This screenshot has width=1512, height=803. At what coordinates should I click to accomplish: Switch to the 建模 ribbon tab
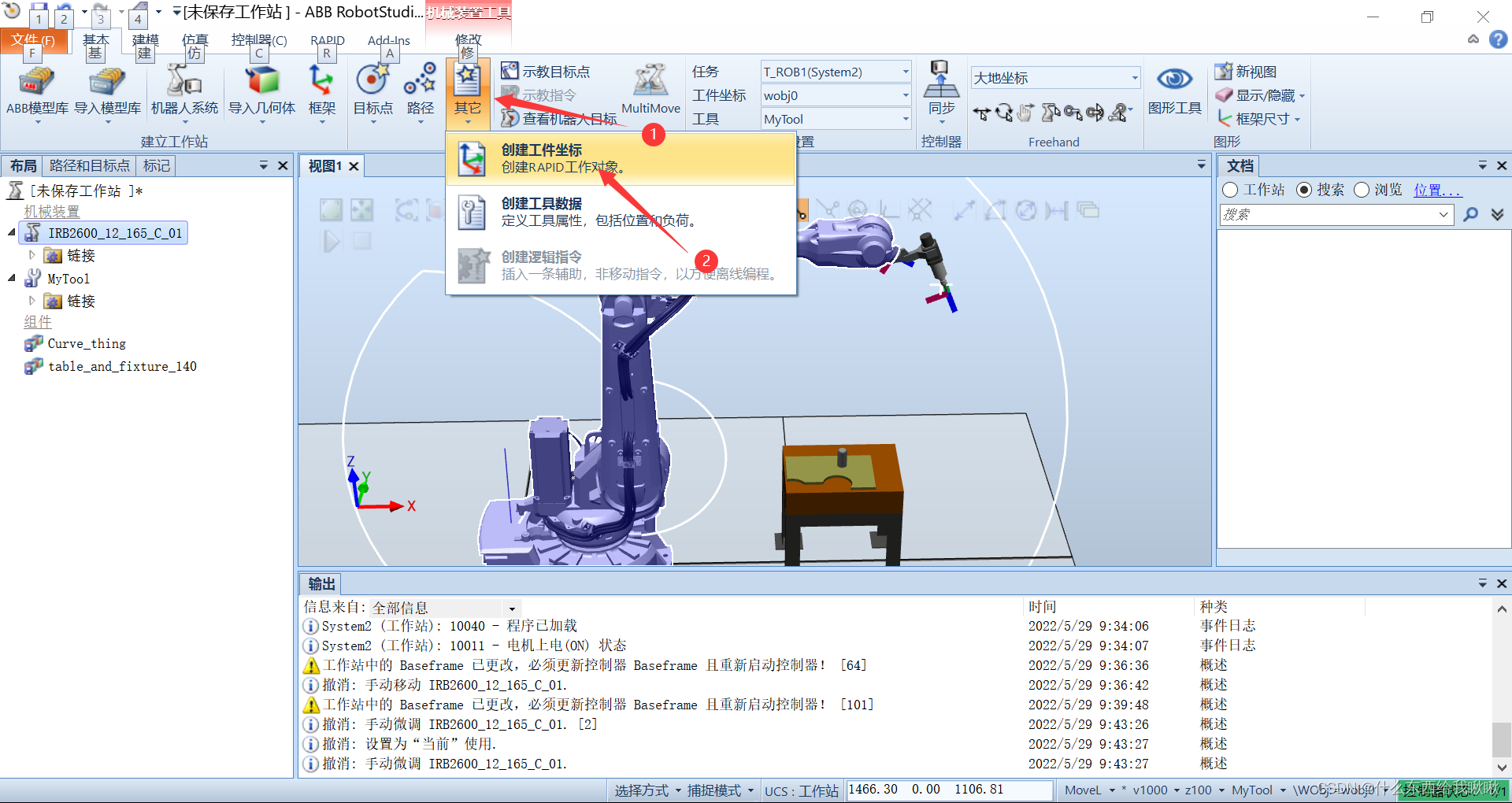coord(145,40)
